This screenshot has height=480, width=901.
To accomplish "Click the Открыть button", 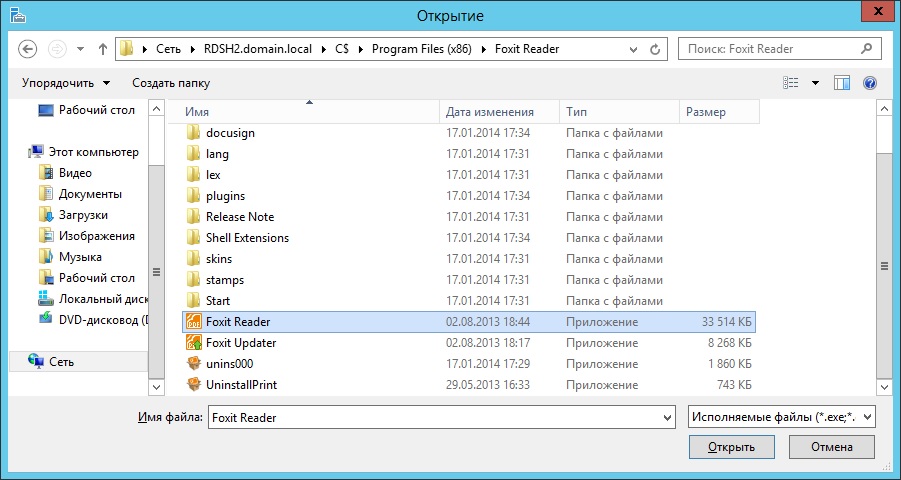I will click(731, 447).
